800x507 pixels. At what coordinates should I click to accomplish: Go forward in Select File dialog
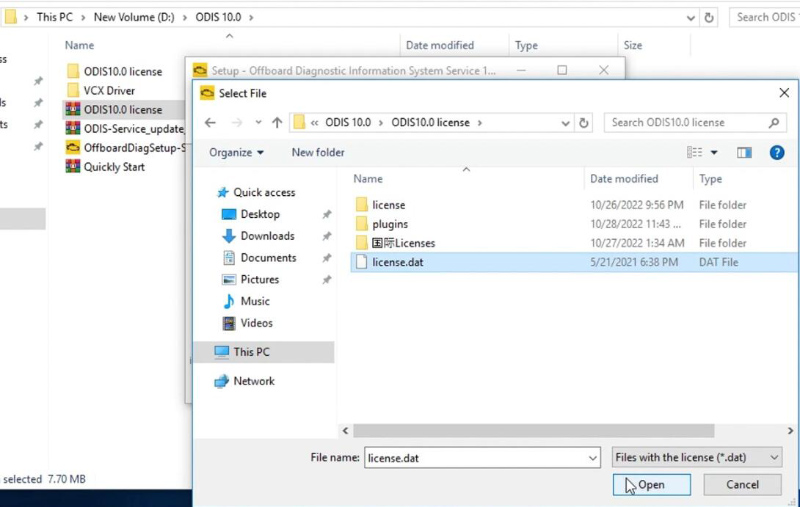(x=236, y=122)
